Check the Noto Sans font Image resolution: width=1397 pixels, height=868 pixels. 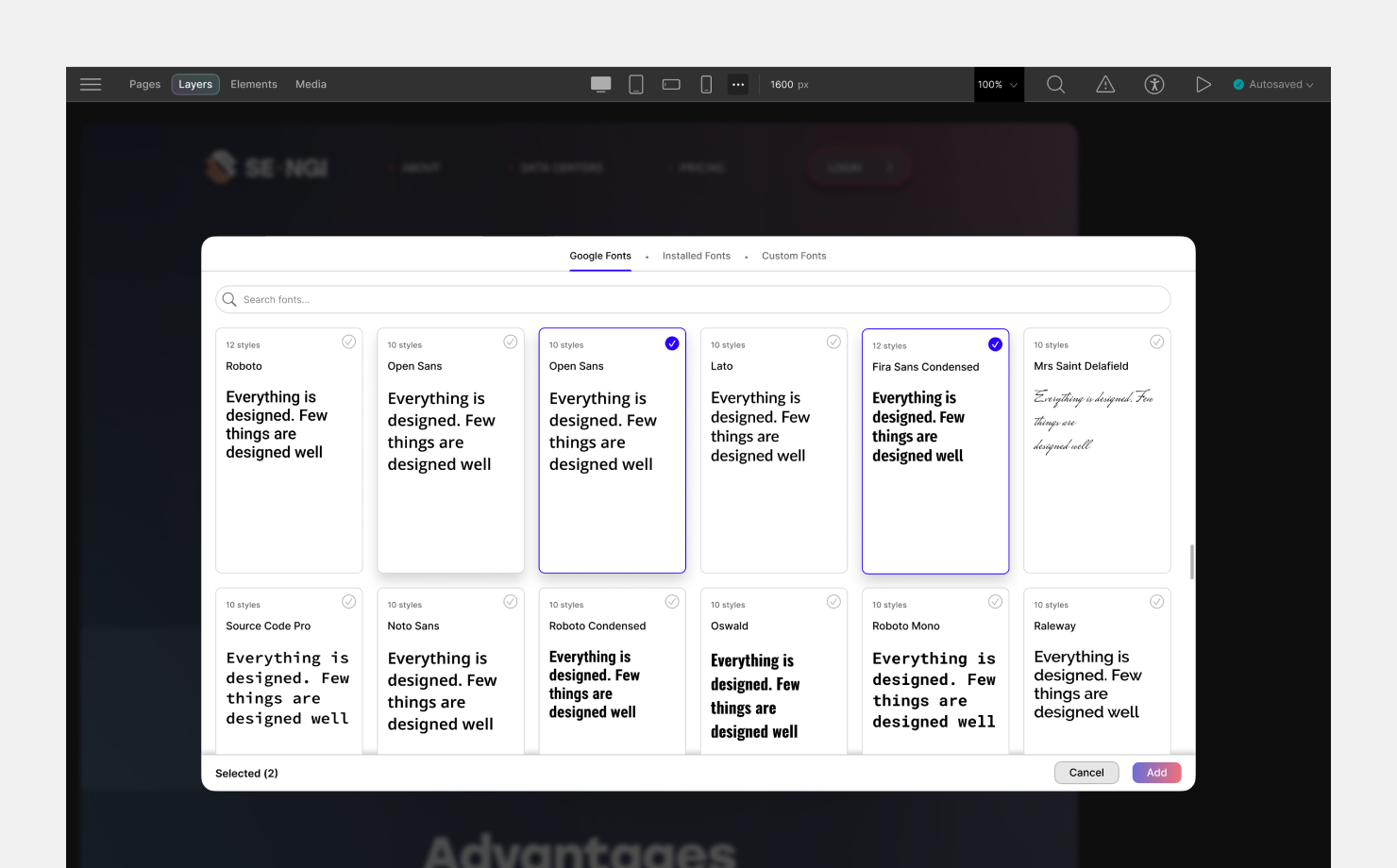point(511,602)
